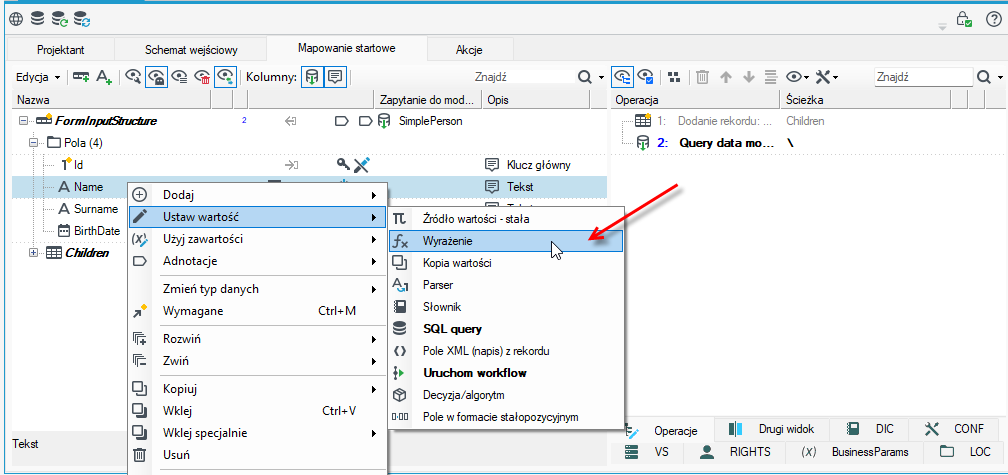Open the wrench tools dropdown
The width and height of the screenshot is (1008, 475).
(x=827, y=76)
